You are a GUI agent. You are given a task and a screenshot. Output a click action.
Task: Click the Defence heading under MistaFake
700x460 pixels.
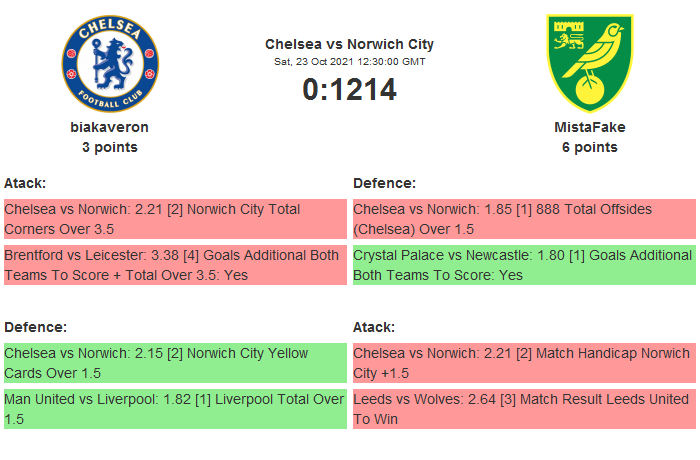click(384, 183)
